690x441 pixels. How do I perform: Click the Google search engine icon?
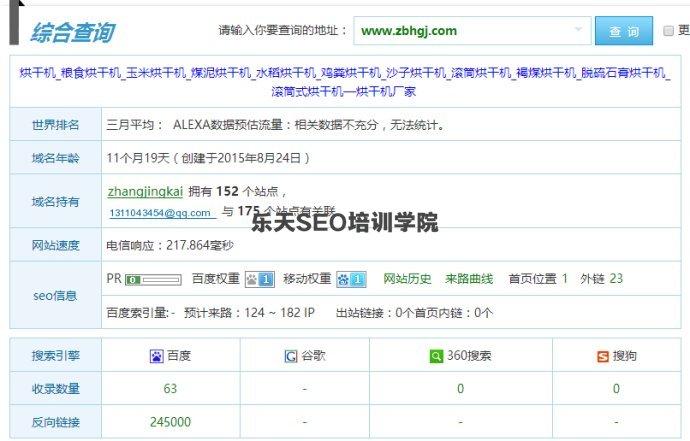click(x=291, y=356)
